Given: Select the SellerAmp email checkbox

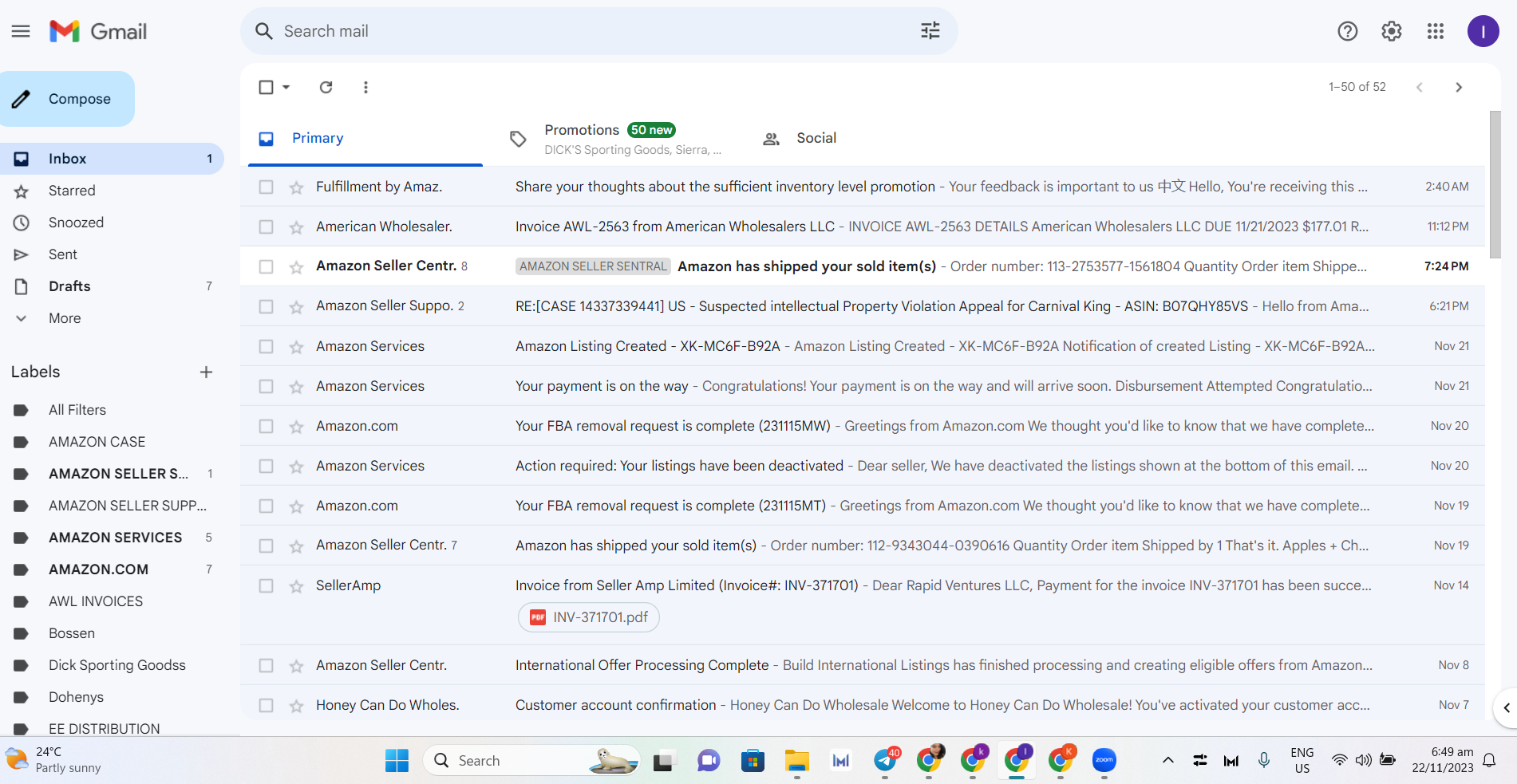Looking at the screenshot, I should (x=267, y=585).
